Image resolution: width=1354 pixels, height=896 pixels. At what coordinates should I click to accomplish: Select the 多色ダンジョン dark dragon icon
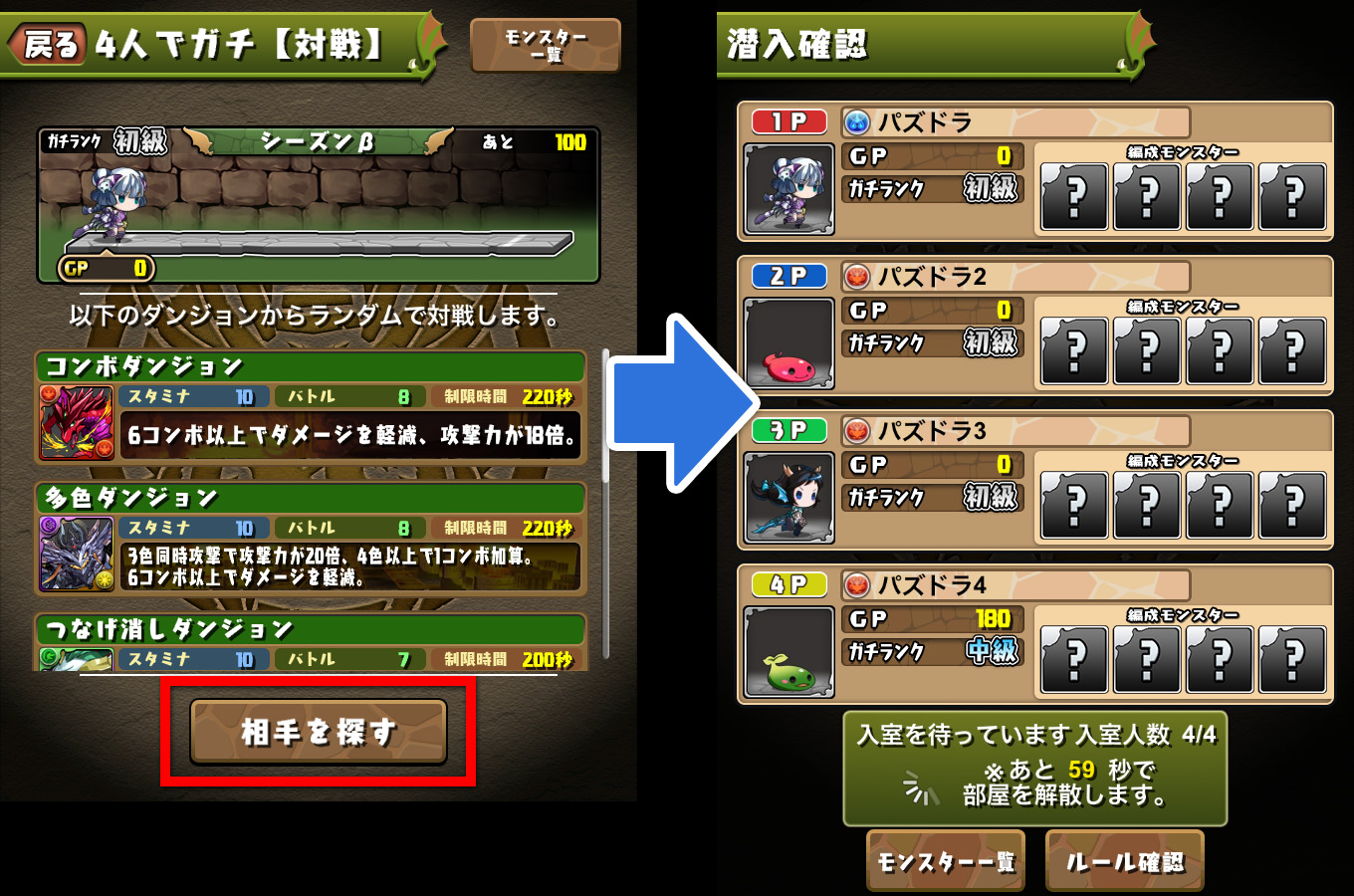(77, 554)
